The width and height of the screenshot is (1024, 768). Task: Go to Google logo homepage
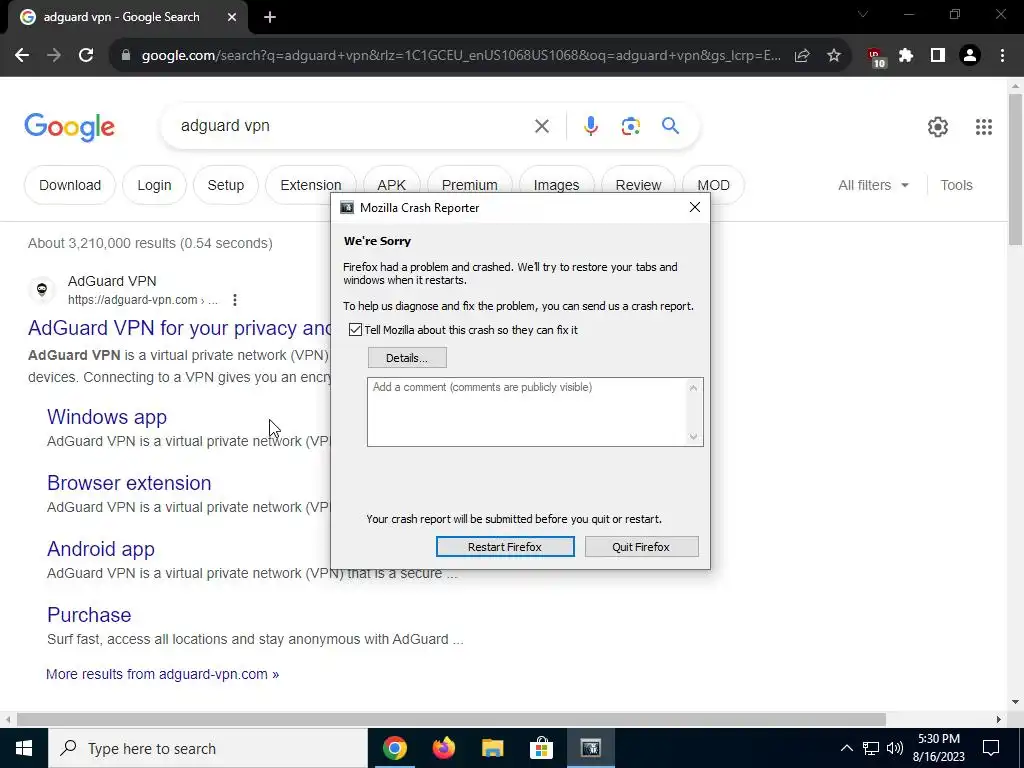69,127
